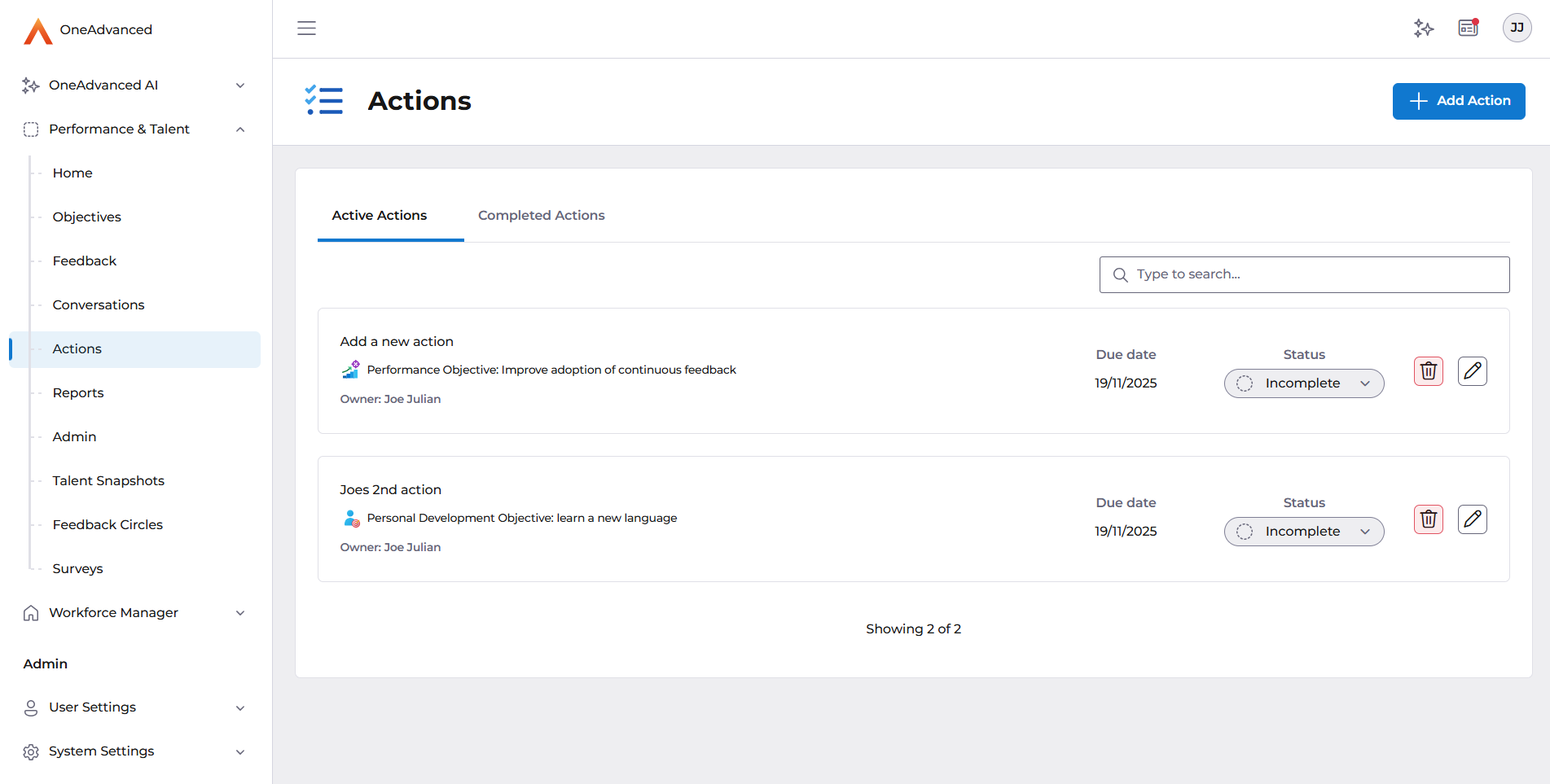The image size is (1550, 784).
Task: Click the hamburger menu icon
Action: click(306, 28)
